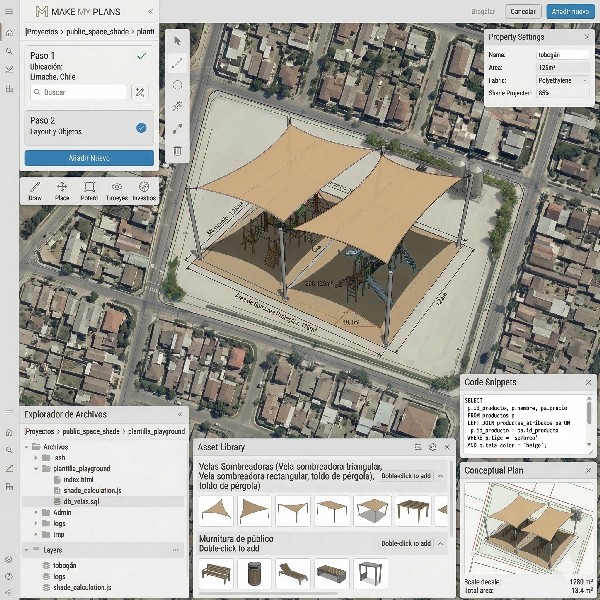
Task: Select the tobogán layer
Action: [x=65, y=565]
